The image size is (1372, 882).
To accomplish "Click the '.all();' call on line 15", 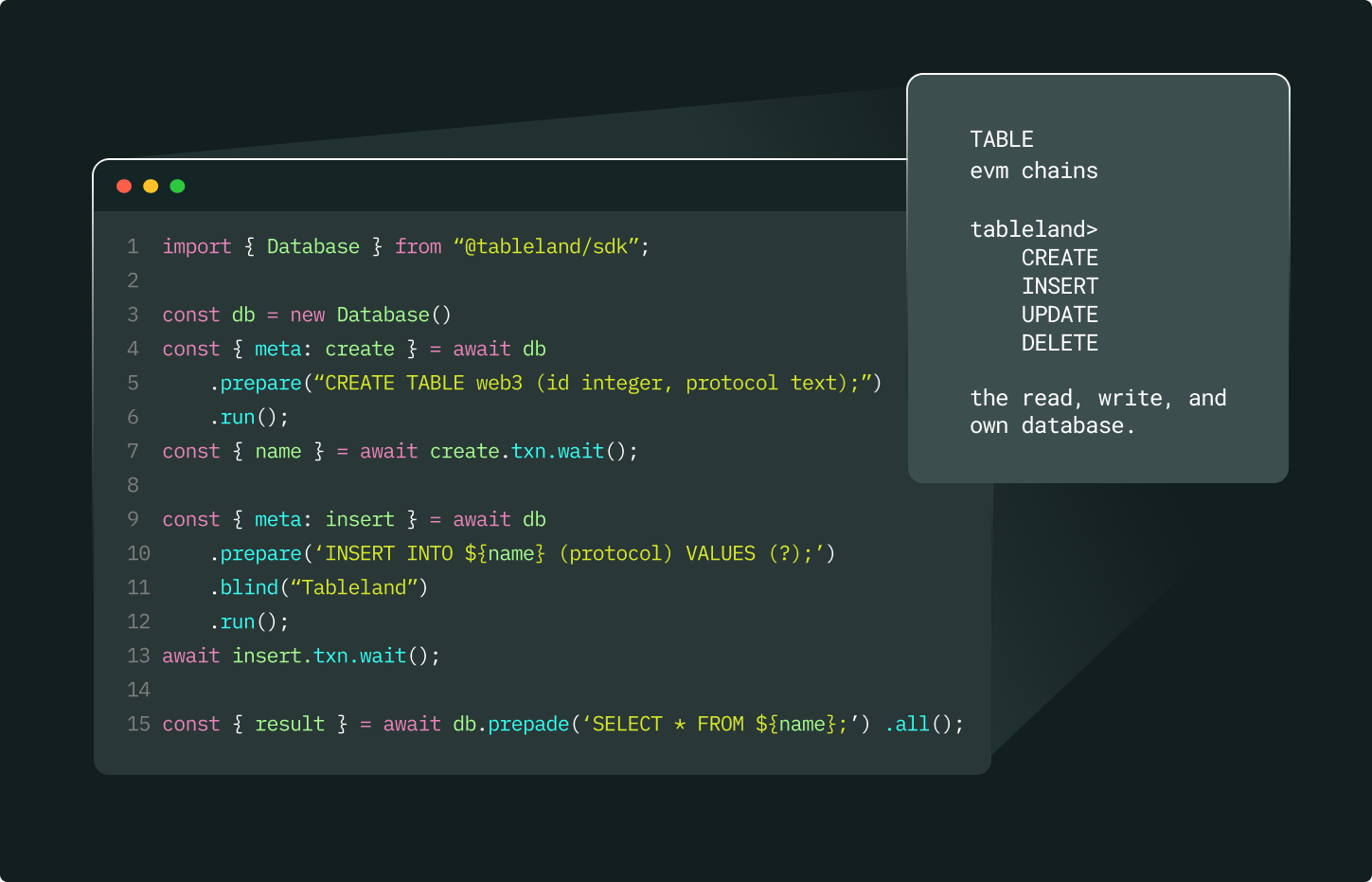I will click(924, 724).
